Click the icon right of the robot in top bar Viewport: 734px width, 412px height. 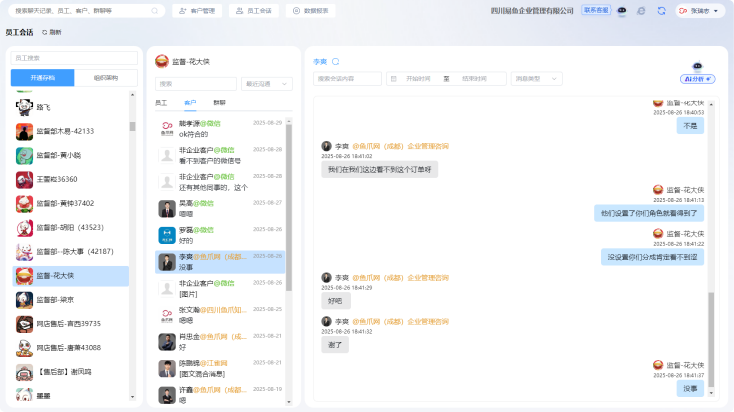pyautogui.click(x=641, y=10)
